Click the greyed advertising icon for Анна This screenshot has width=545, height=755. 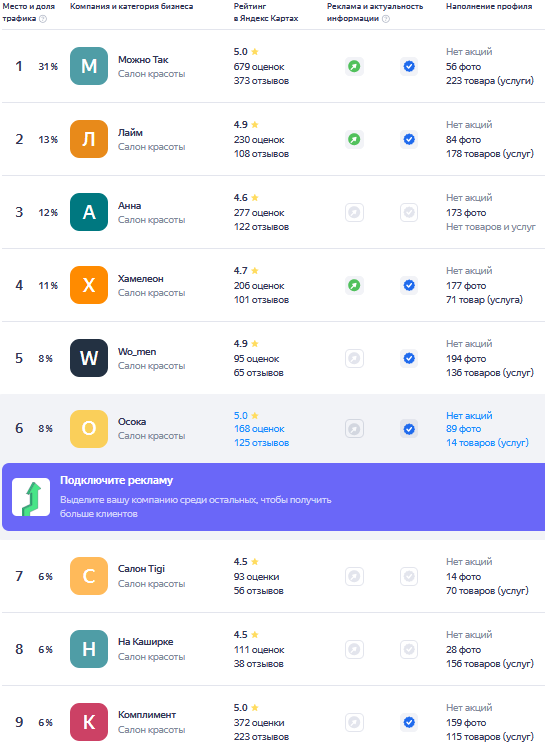coord(354,212)
